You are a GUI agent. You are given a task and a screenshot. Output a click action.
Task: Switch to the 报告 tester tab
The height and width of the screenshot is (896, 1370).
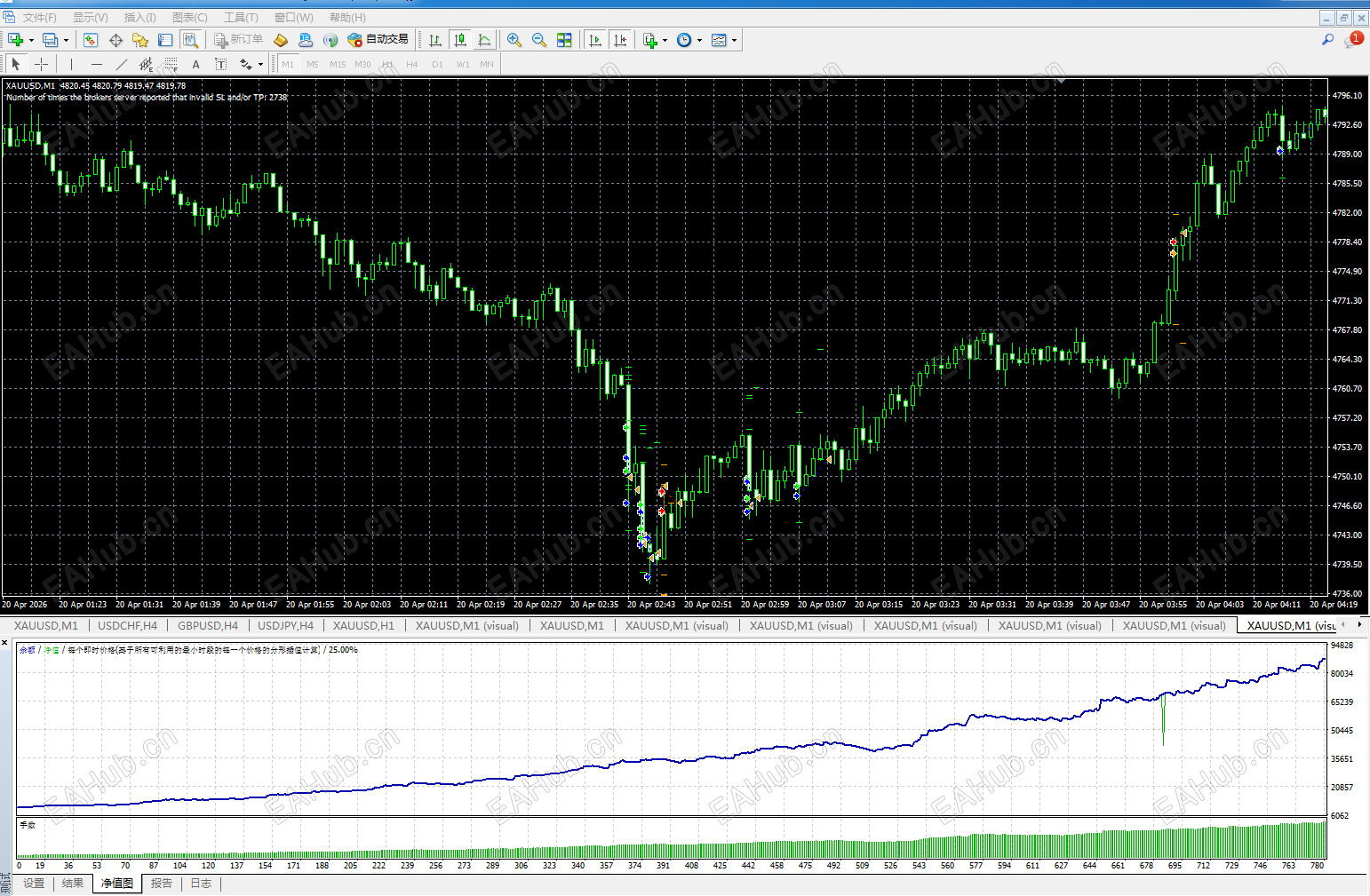[x=162, y=884]
